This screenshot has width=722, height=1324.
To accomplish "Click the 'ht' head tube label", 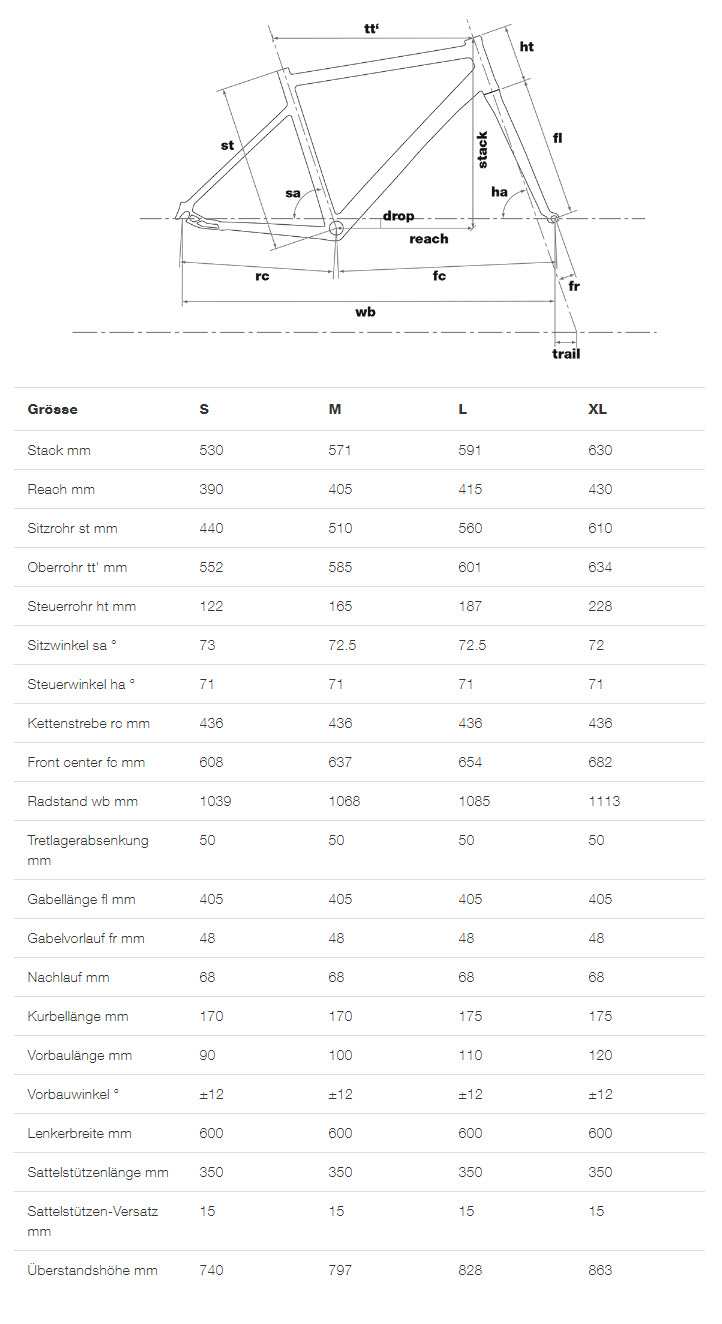I will (527, 47).
